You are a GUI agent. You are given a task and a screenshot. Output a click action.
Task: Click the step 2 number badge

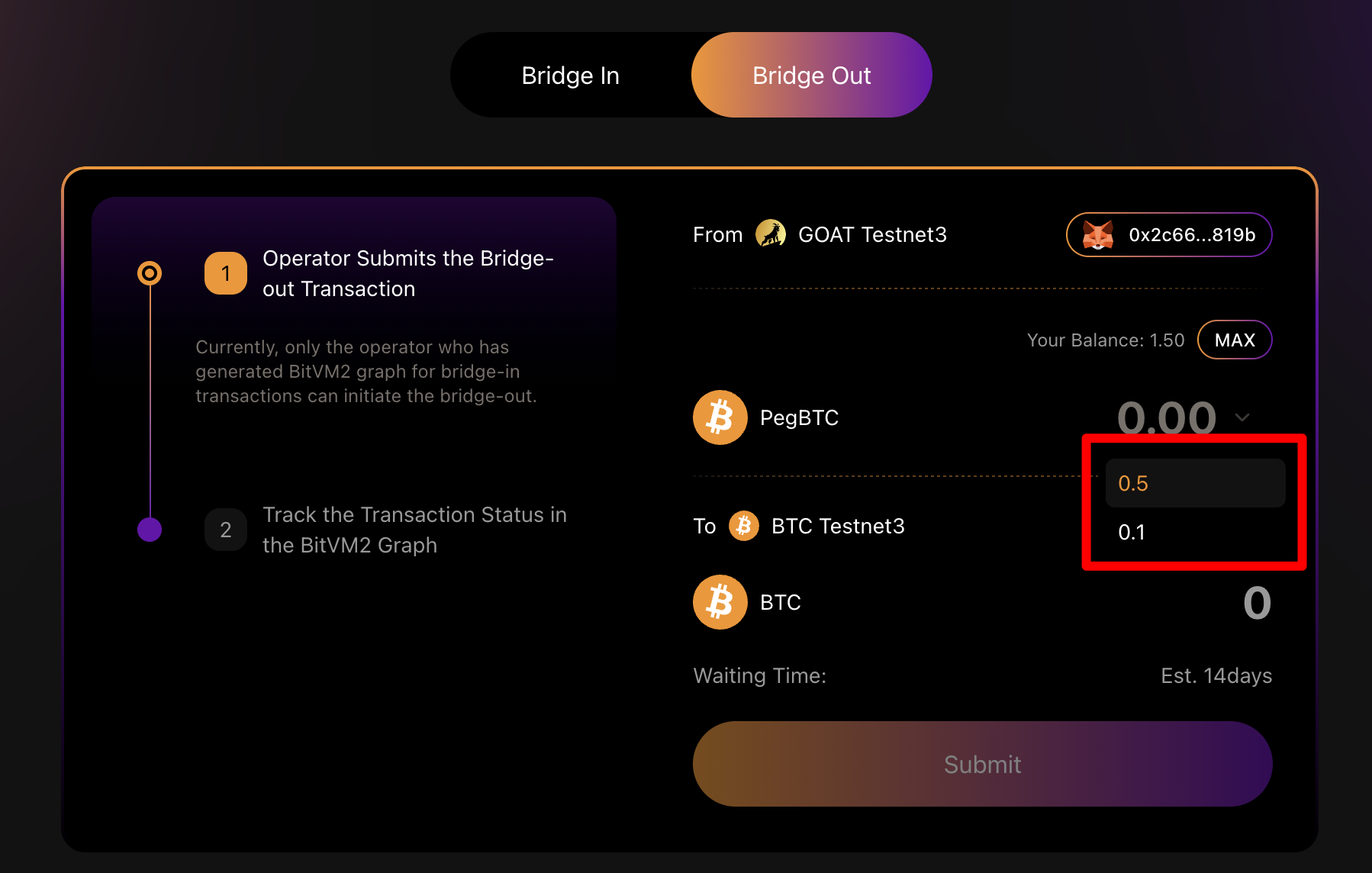[226, 530]
